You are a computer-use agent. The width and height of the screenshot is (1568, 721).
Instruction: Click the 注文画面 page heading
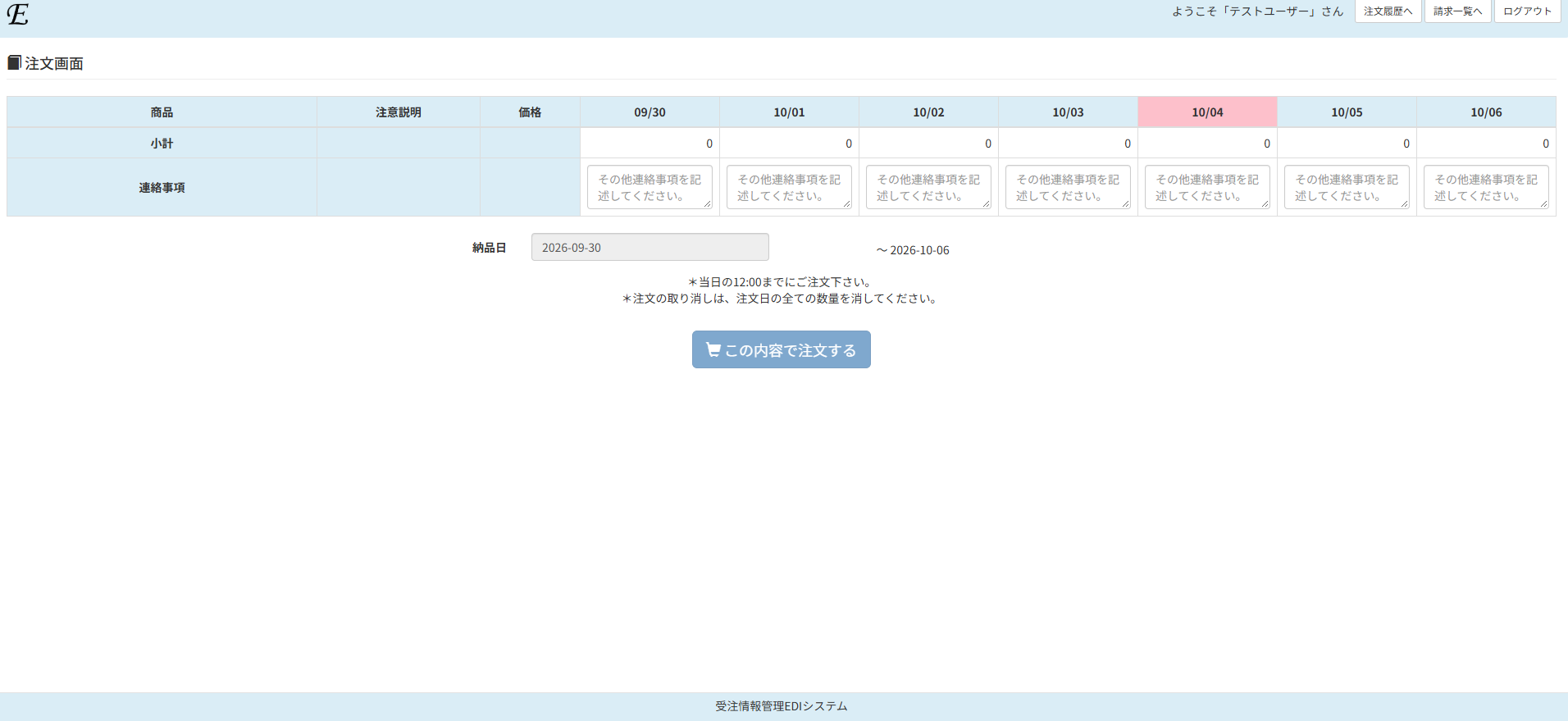tap(54, 63)
